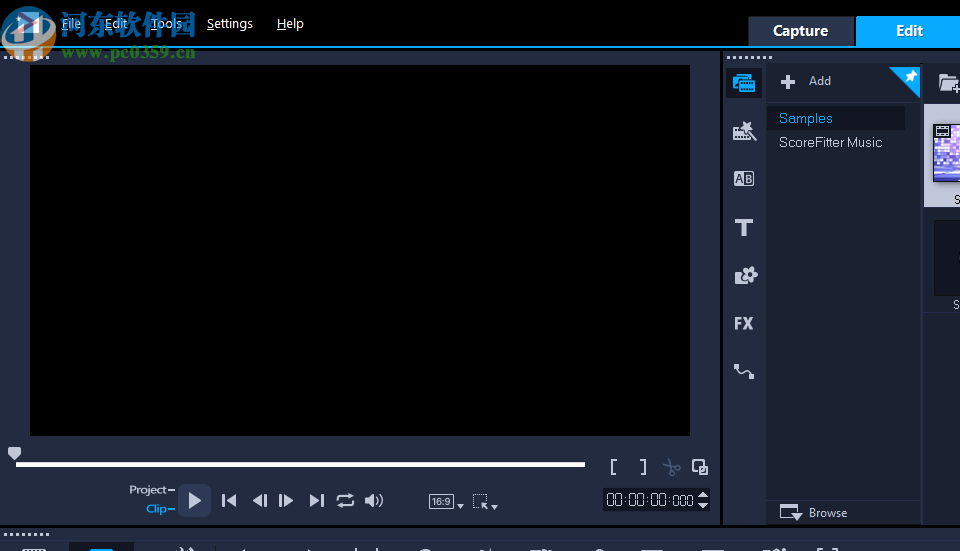Open the Media library panel
Viewport: 960px width, 551px height.
(744, 83)
